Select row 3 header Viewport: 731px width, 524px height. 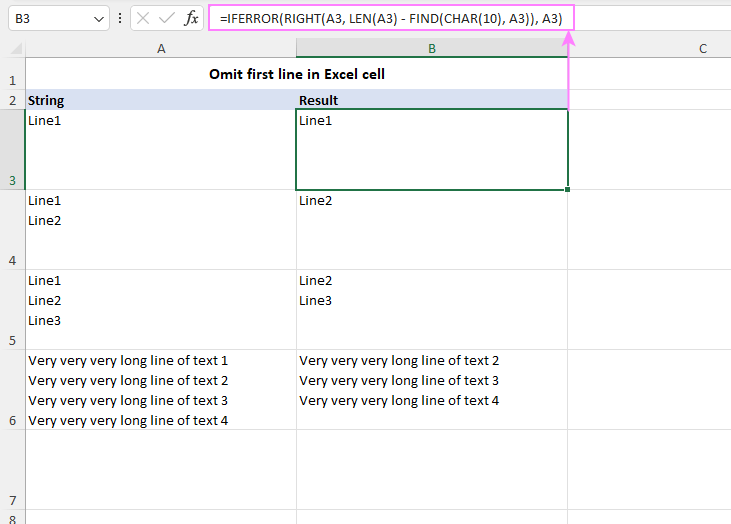(13, 150)
